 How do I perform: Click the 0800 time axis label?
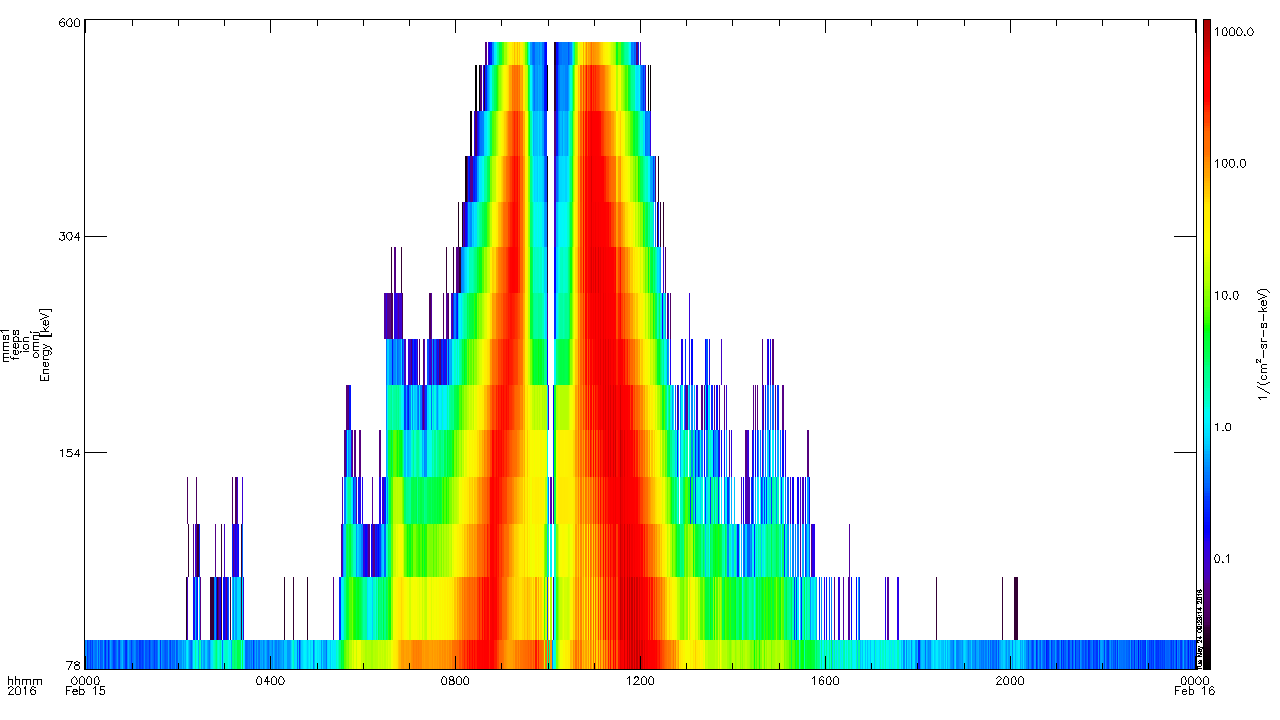coord(455,681)
